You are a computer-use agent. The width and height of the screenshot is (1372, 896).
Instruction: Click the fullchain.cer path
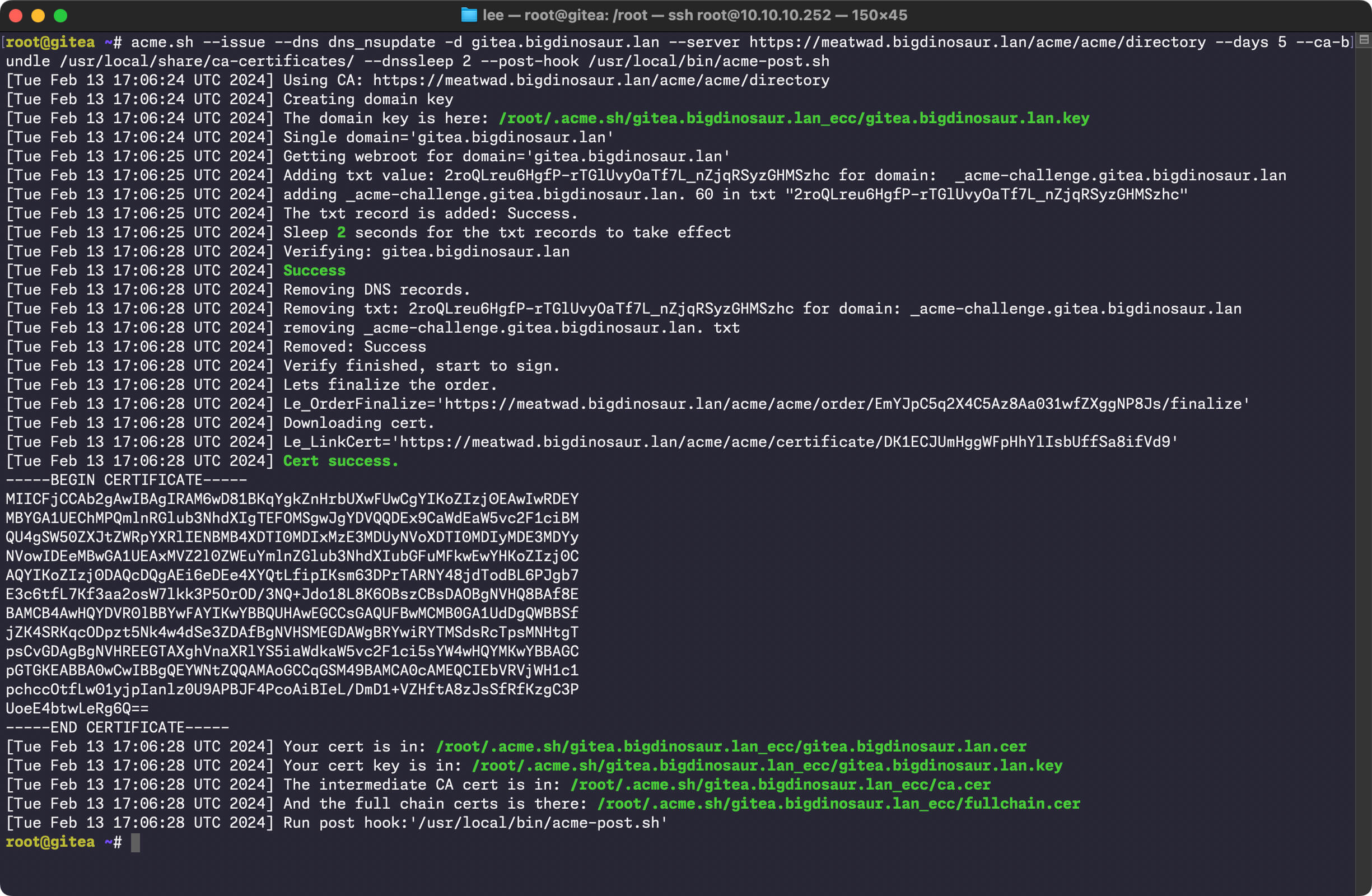click(838, 804)
